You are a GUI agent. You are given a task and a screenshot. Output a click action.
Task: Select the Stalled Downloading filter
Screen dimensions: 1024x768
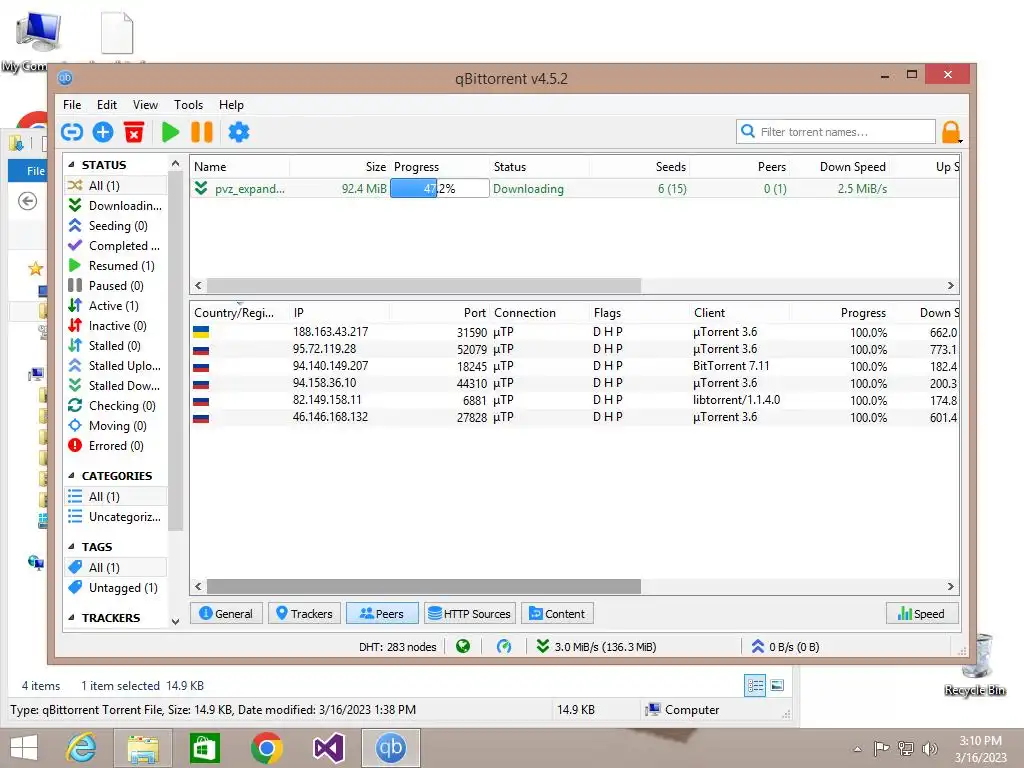(115, 386)
